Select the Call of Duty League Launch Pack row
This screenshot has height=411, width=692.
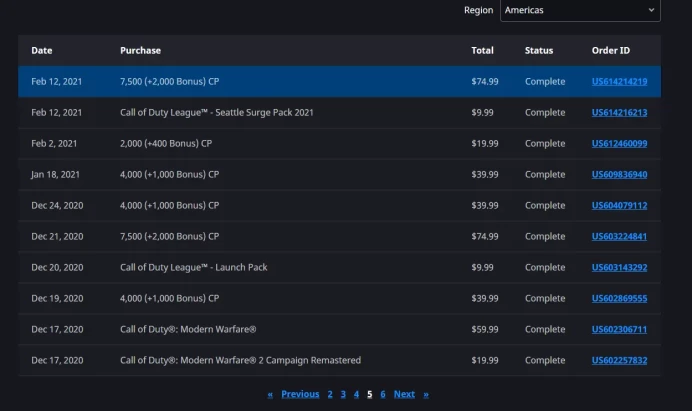(339, 267)
